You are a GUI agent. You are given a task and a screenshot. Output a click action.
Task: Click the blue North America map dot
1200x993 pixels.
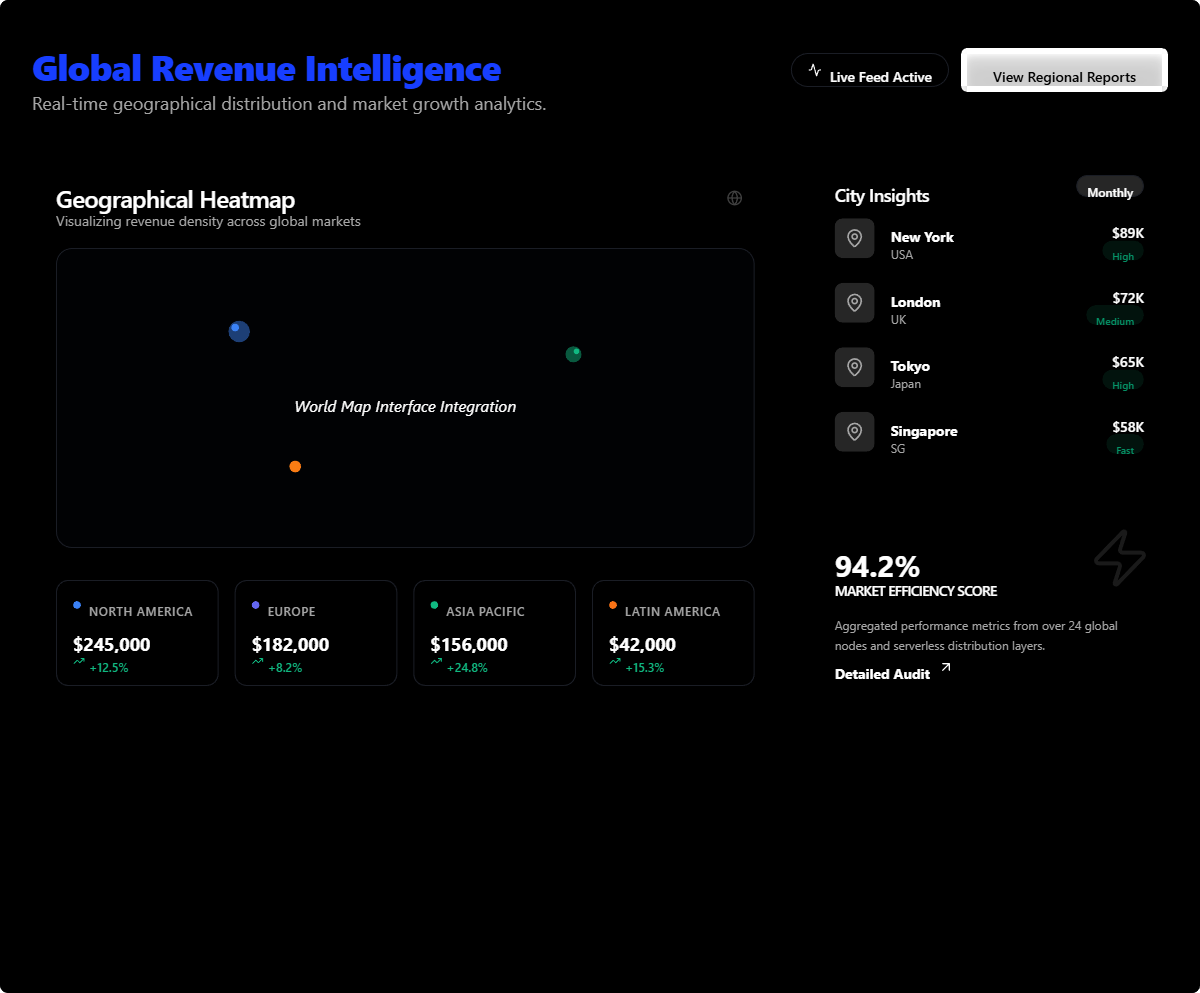pos(239,331)
